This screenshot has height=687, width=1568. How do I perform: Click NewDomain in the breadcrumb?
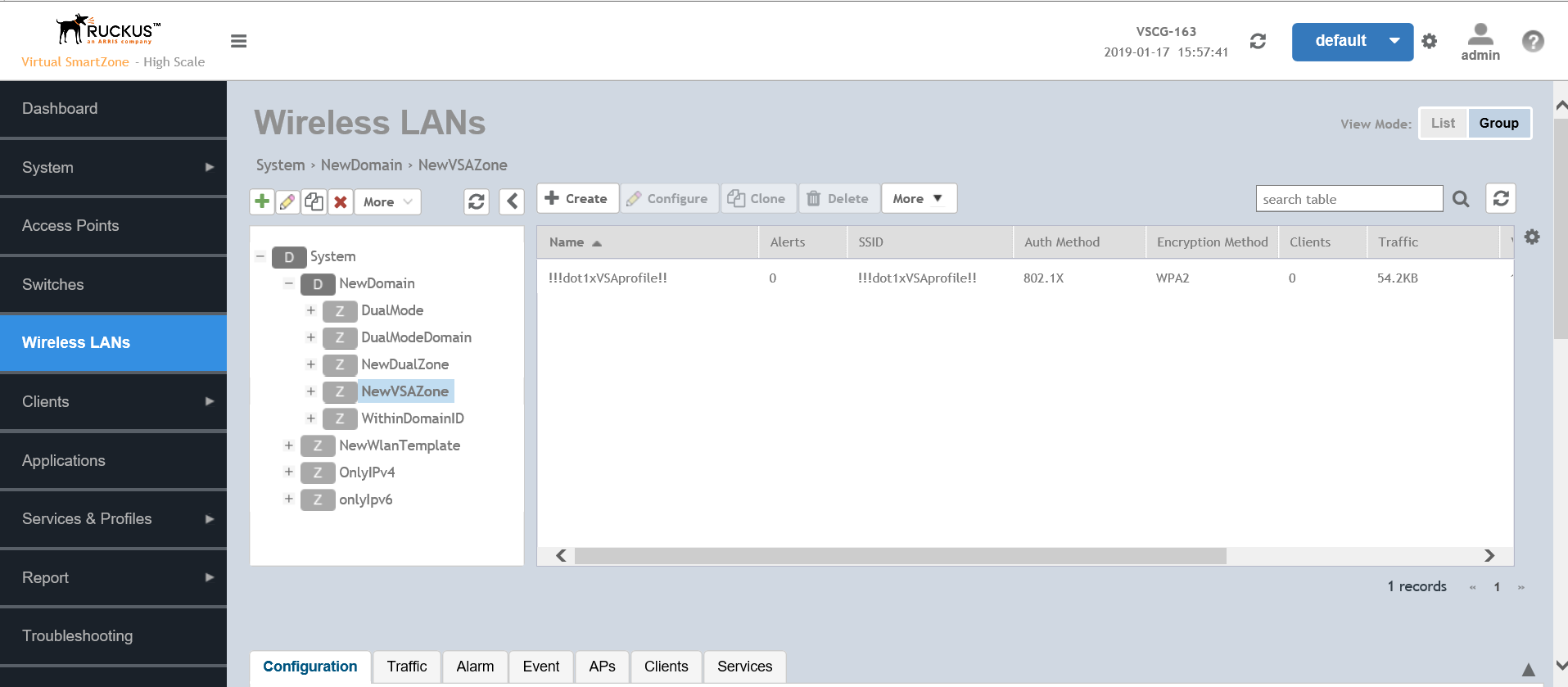(361, 165)
